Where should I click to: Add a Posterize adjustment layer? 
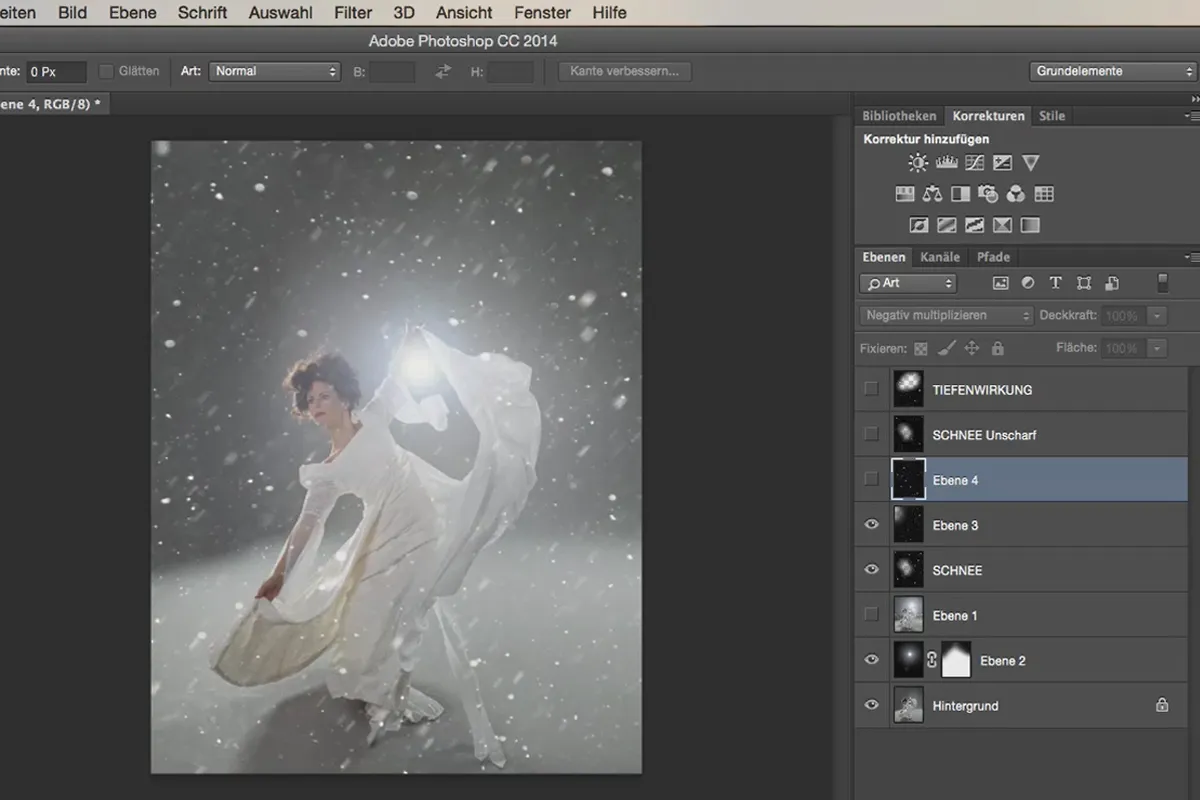(947, 225)
